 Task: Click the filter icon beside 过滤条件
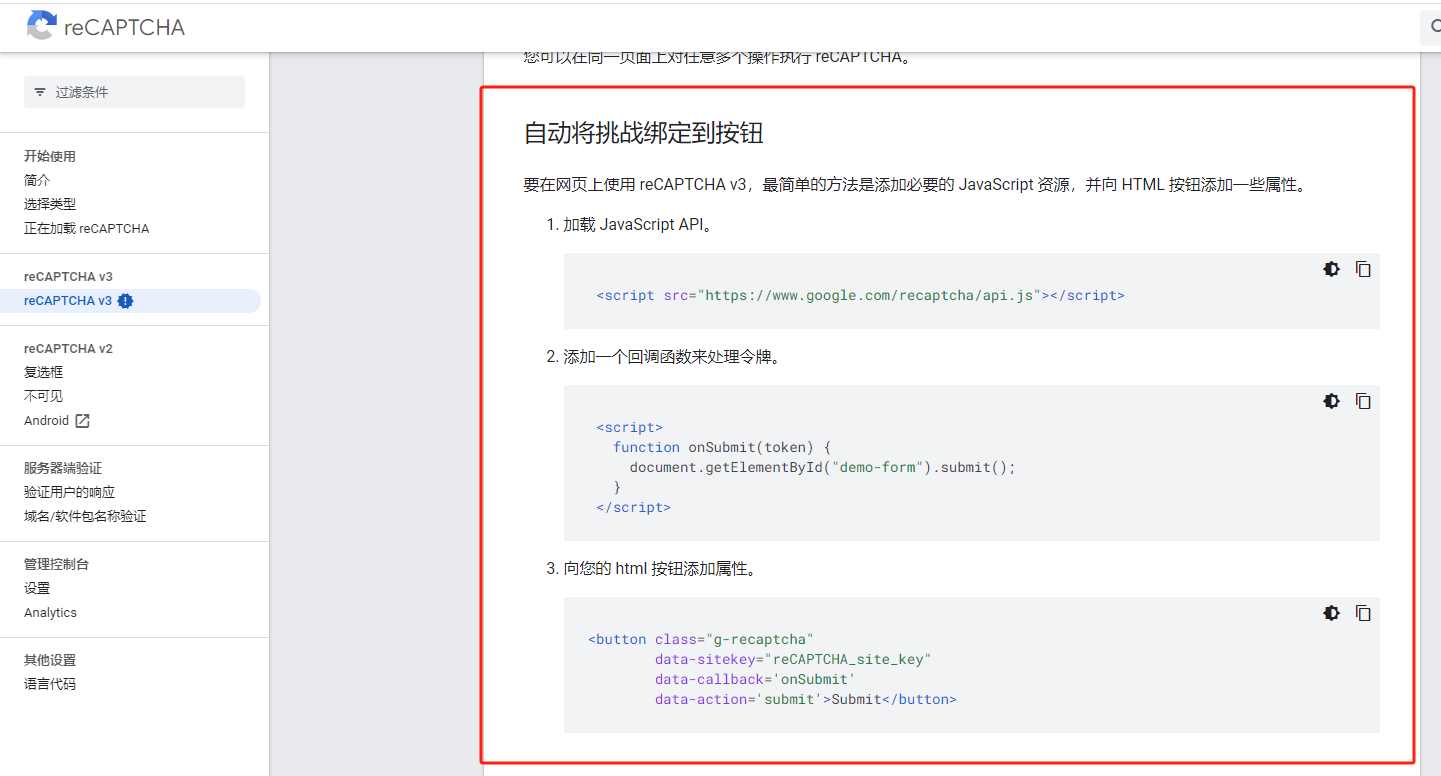click(x=40, y=92)
